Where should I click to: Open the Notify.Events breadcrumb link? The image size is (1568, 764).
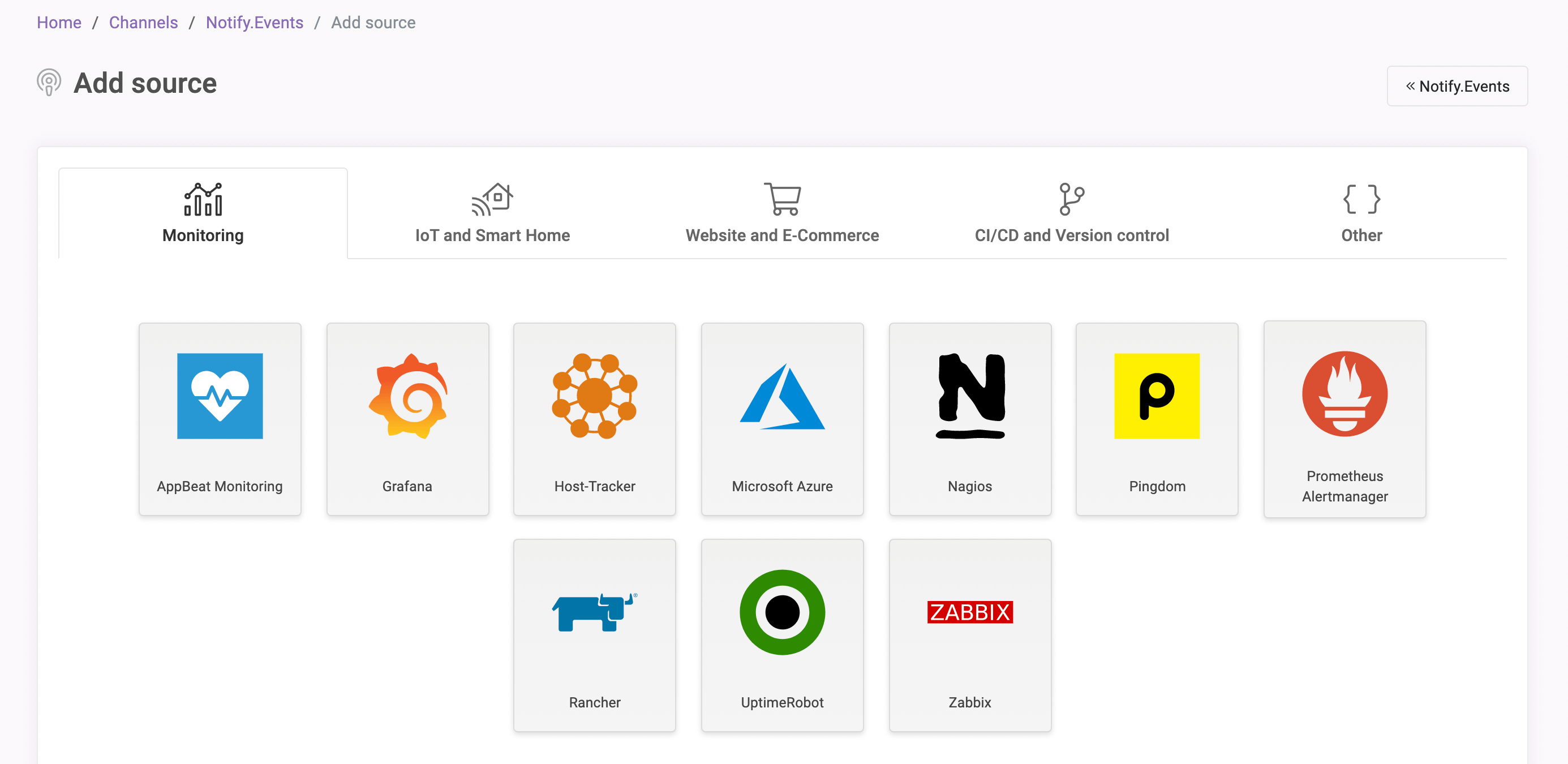(x=255, y=23)
